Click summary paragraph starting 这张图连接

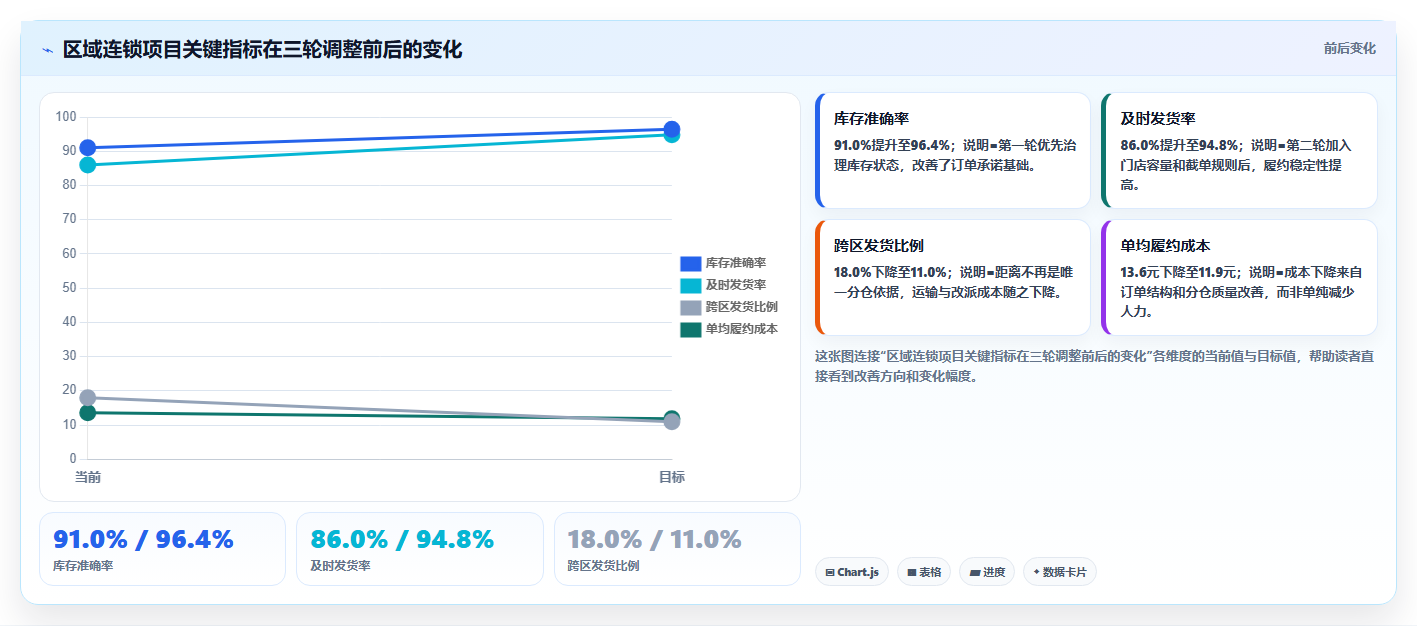tap(1095, 366)
